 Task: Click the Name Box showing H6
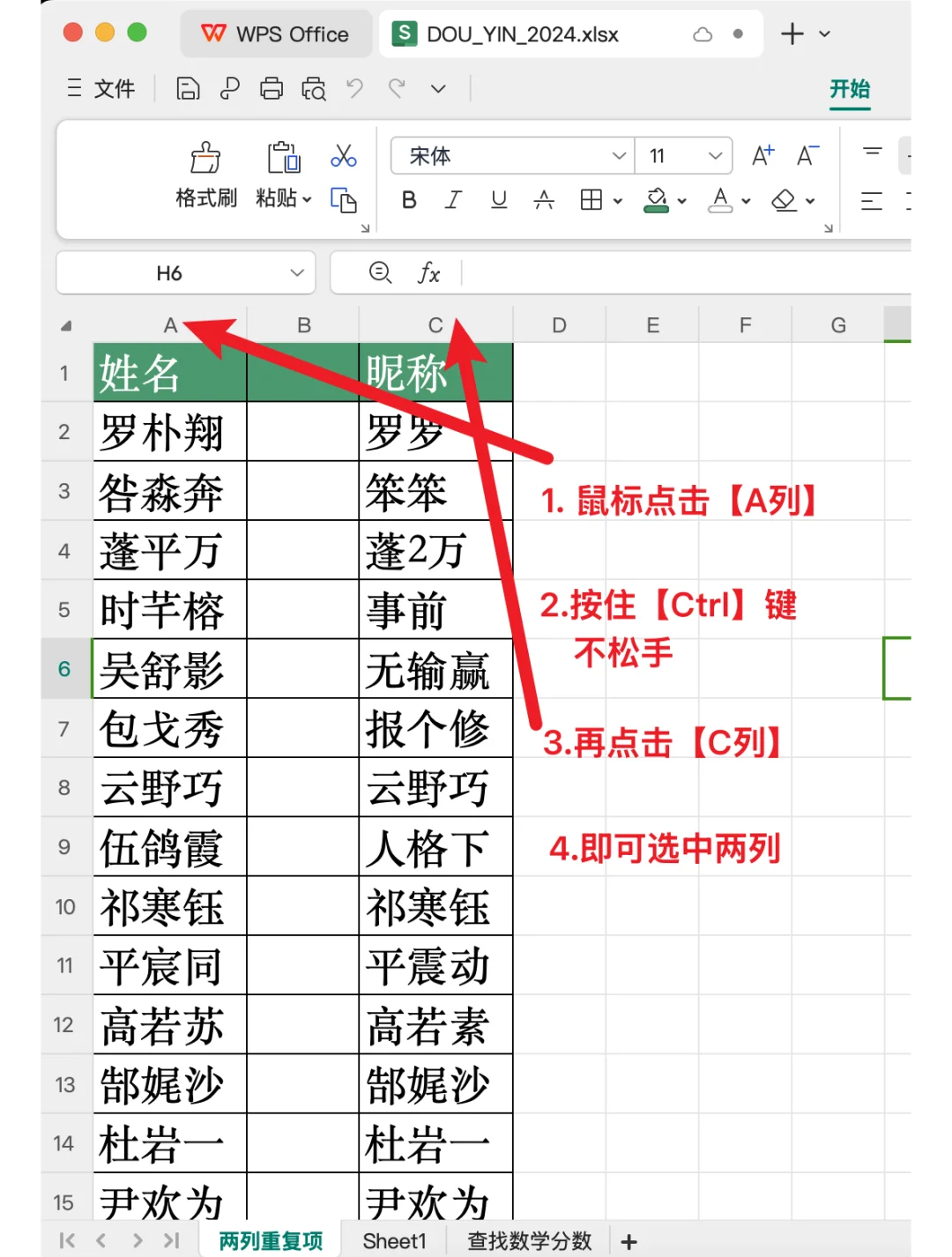(169, 273)
